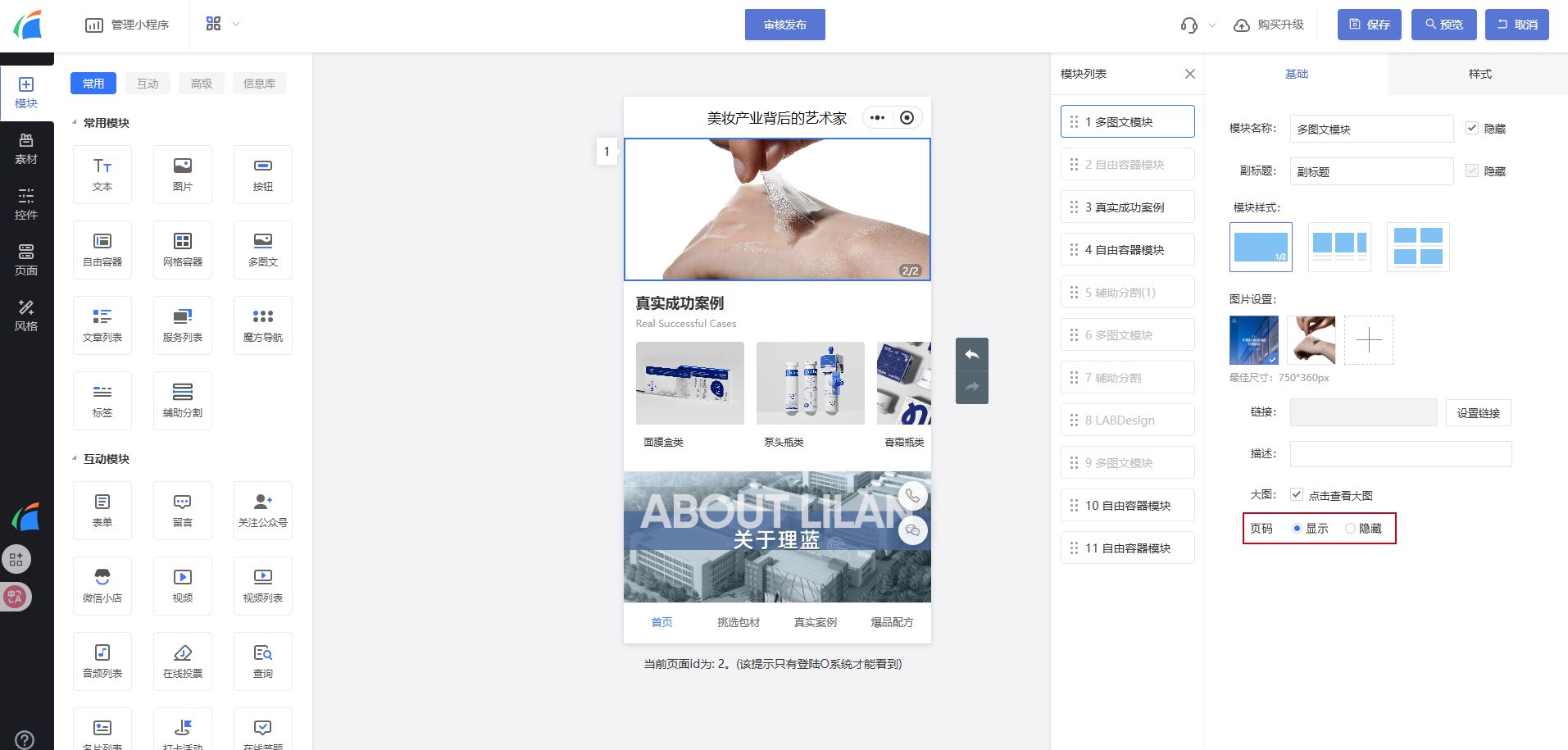
Task: Add a new image with plus box
Action: click(1369, 340)
